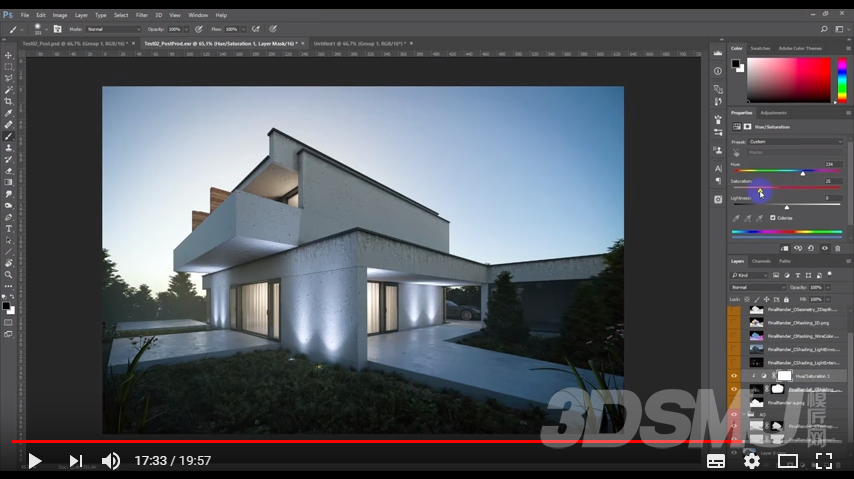The height and width of the screenshot is (479, 854).
Task: Open the Window menu
Action: 198,15
